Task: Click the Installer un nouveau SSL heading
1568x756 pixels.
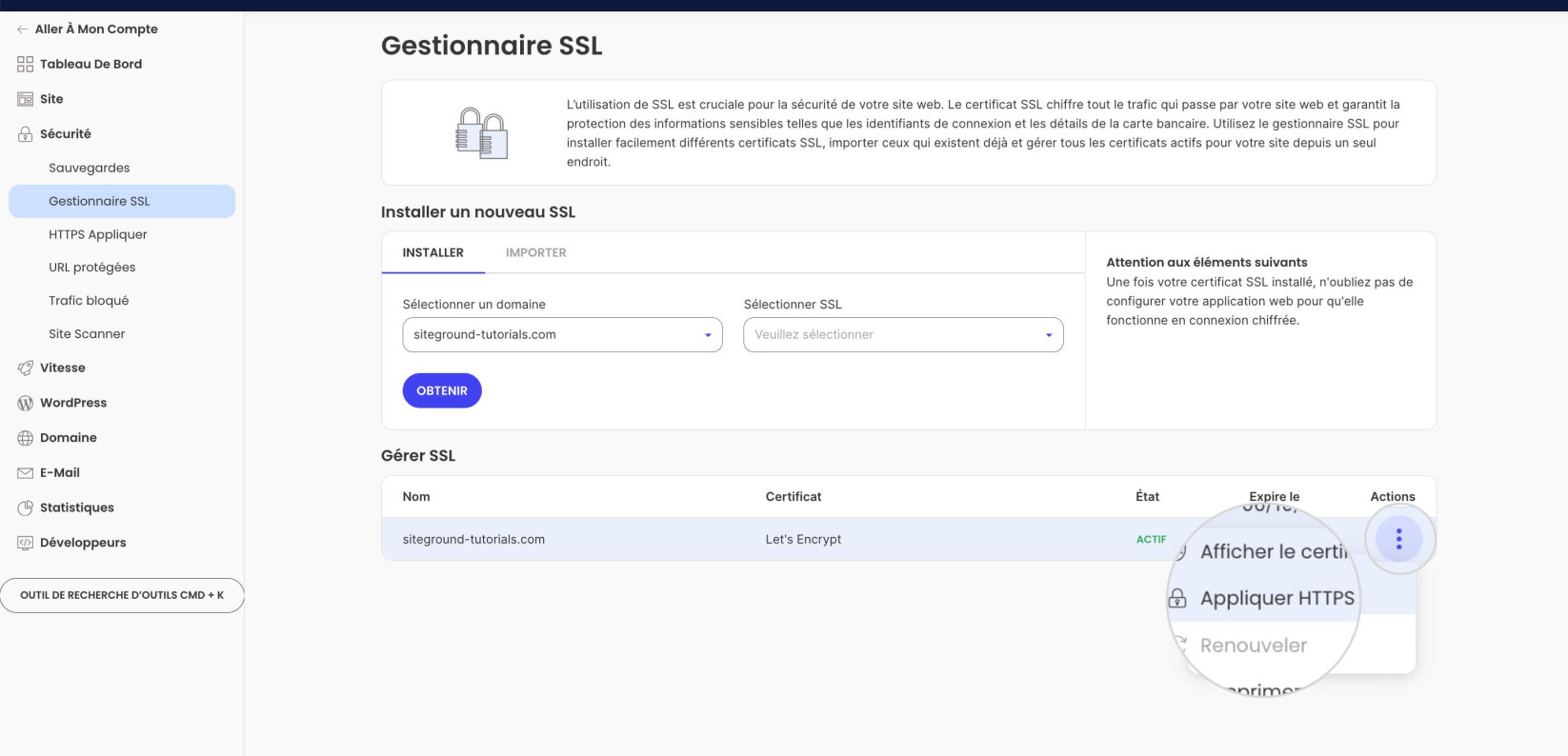Action: (x=478, y=212)
